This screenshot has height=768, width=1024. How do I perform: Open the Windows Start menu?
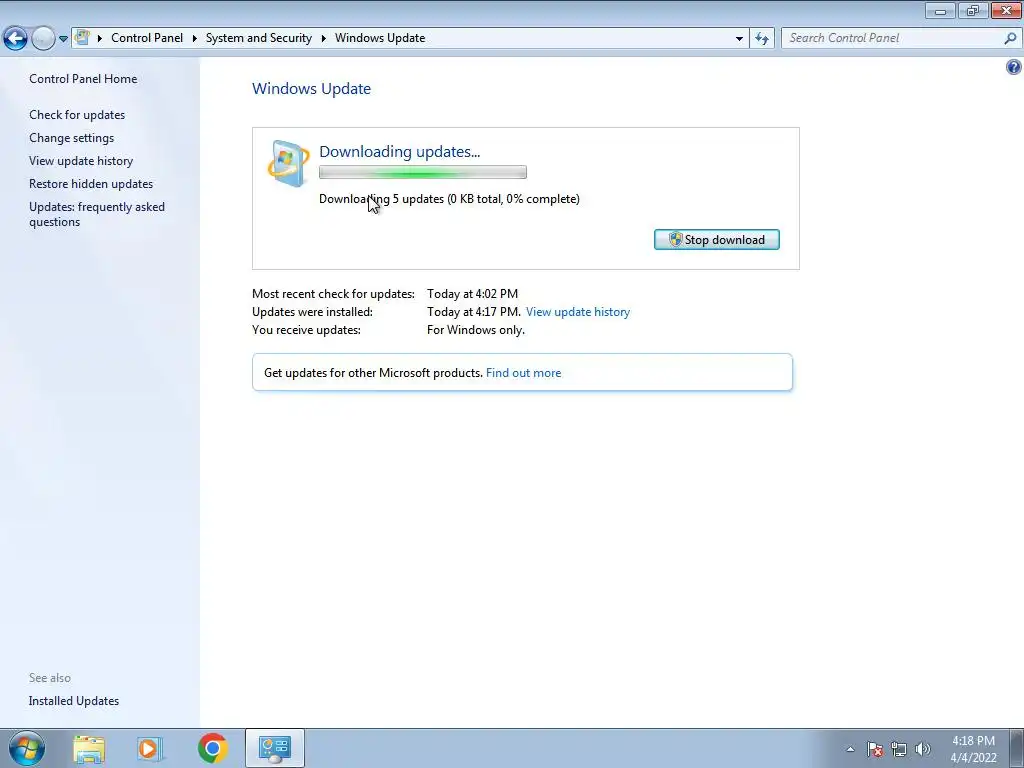pyautogui.click(x=26, y=748)
